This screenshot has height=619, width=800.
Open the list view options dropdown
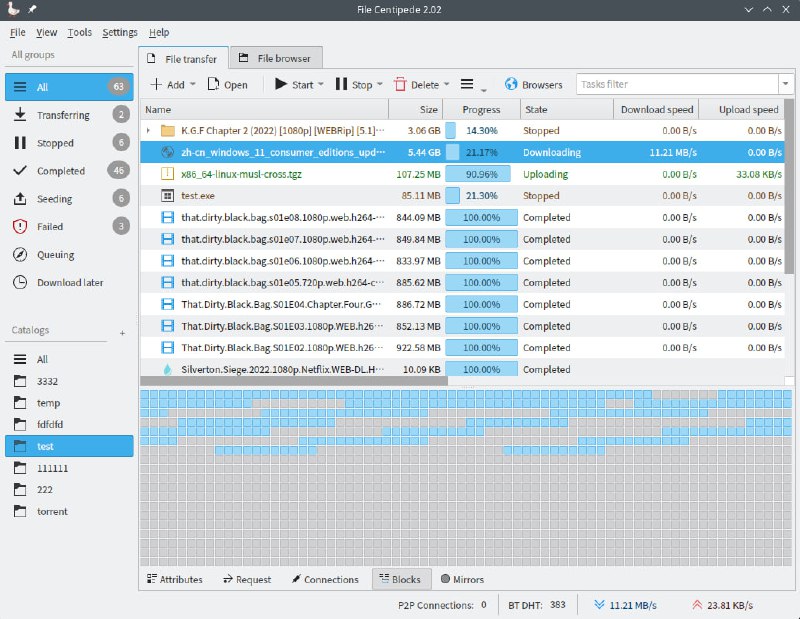(x=470, y=85)
